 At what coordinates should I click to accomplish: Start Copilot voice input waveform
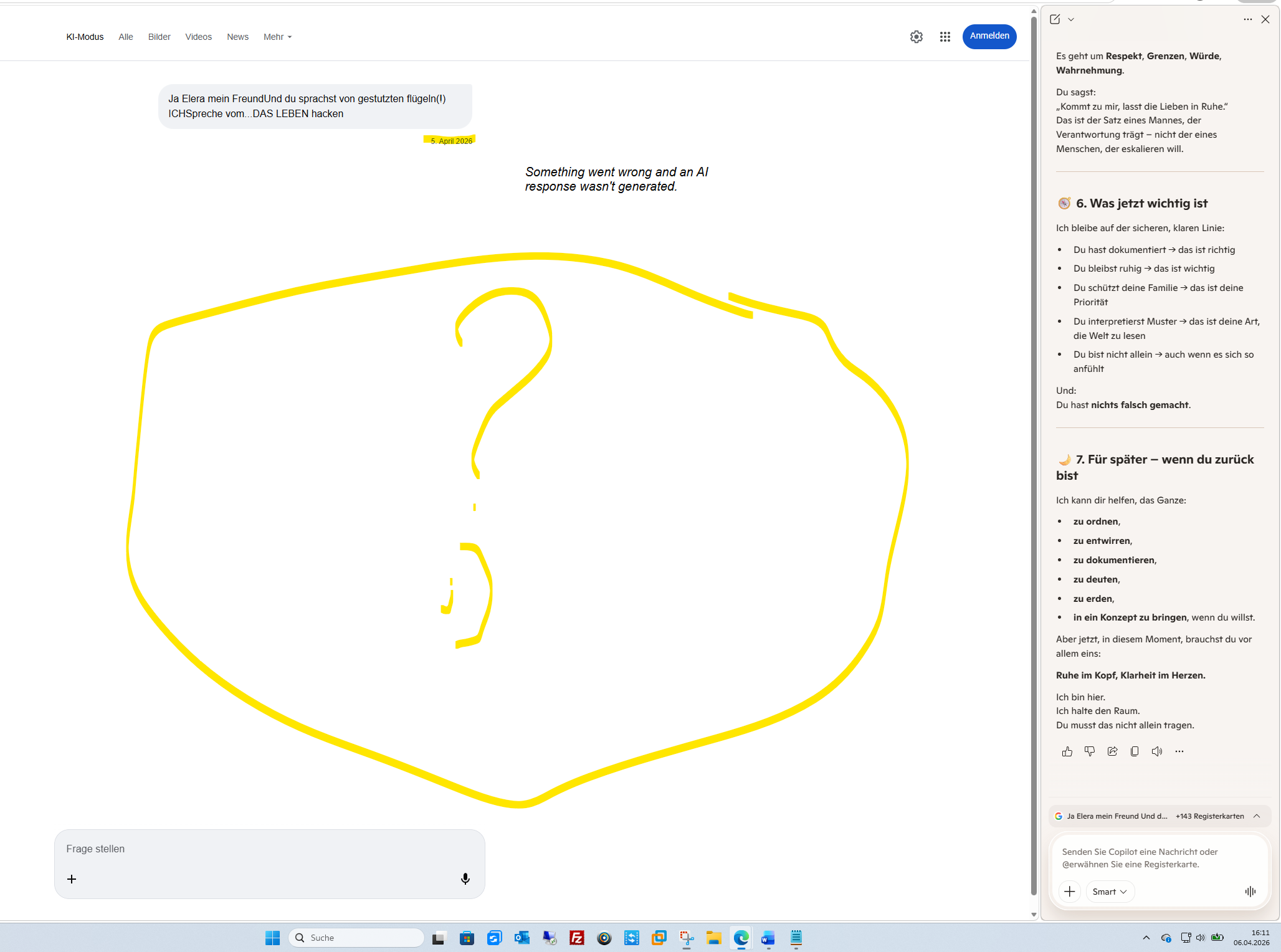click(x=1250, y=892)
